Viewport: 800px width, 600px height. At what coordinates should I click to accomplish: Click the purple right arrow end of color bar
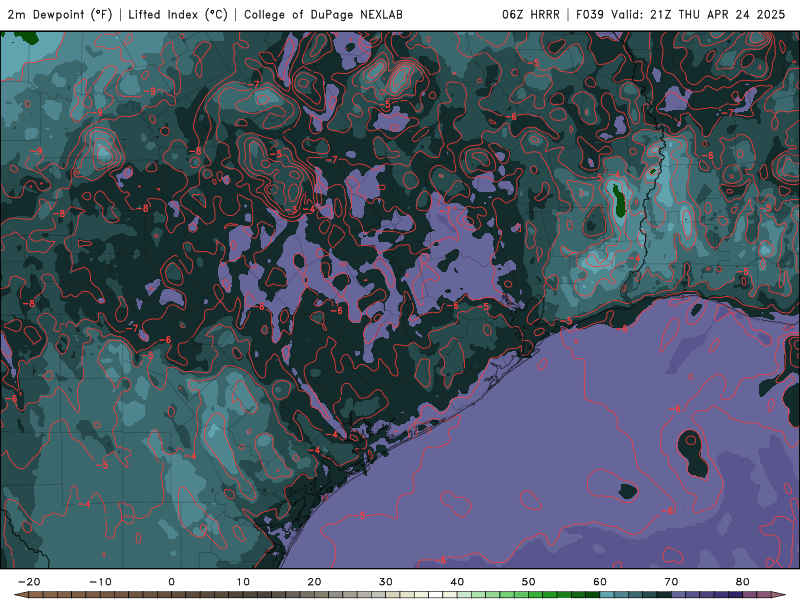pos(779,595)
